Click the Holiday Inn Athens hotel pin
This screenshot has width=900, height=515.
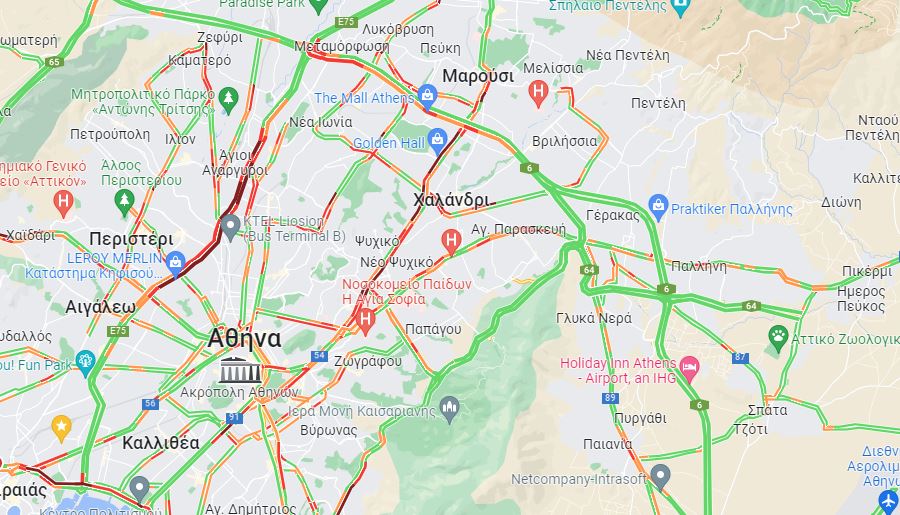point(689,368)
